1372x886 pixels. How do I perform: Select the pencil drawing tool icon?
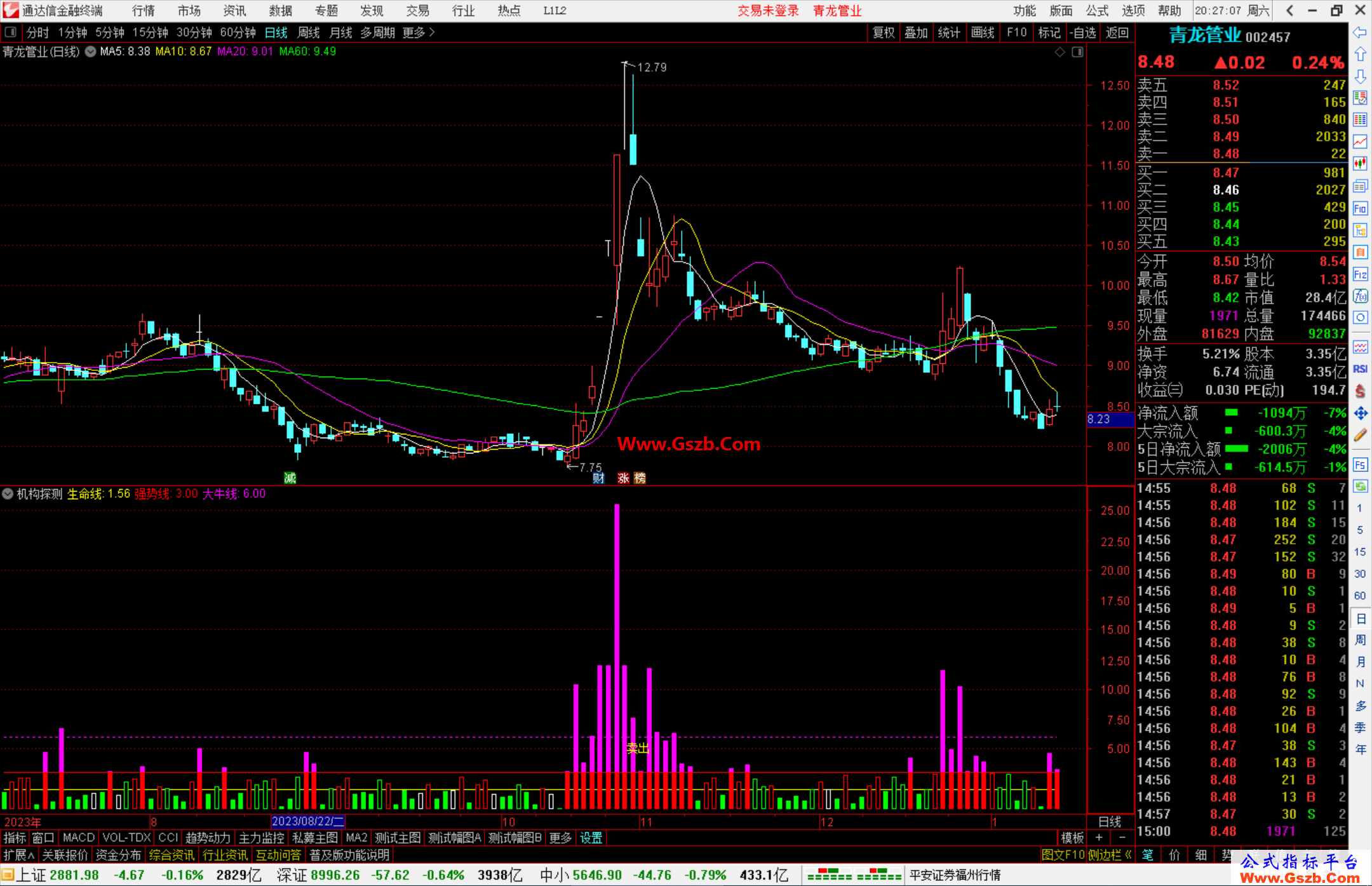coord(1360,435)
